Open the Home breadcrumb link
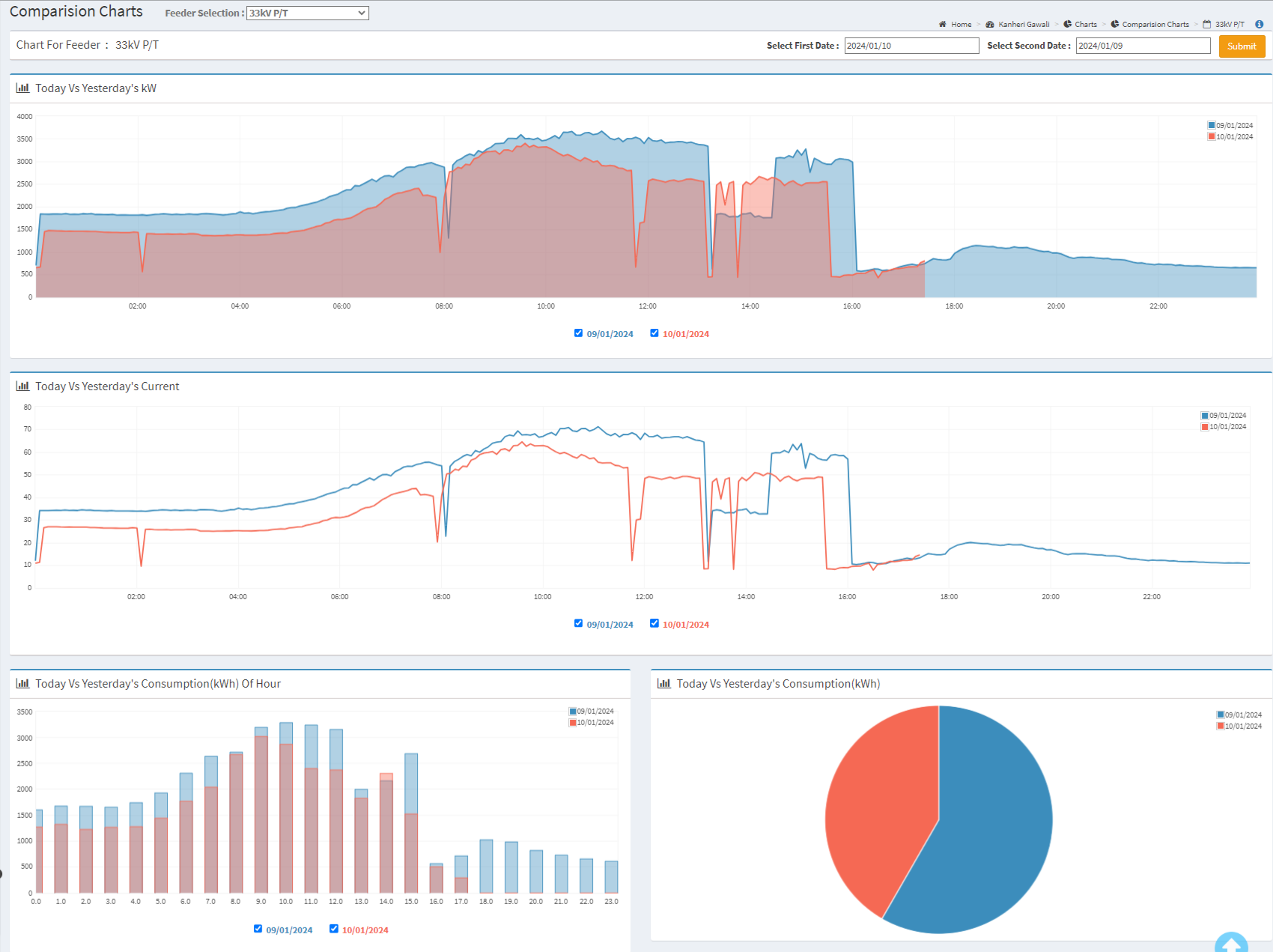This screenshot has width=1273, height=952. click(961, 25)
